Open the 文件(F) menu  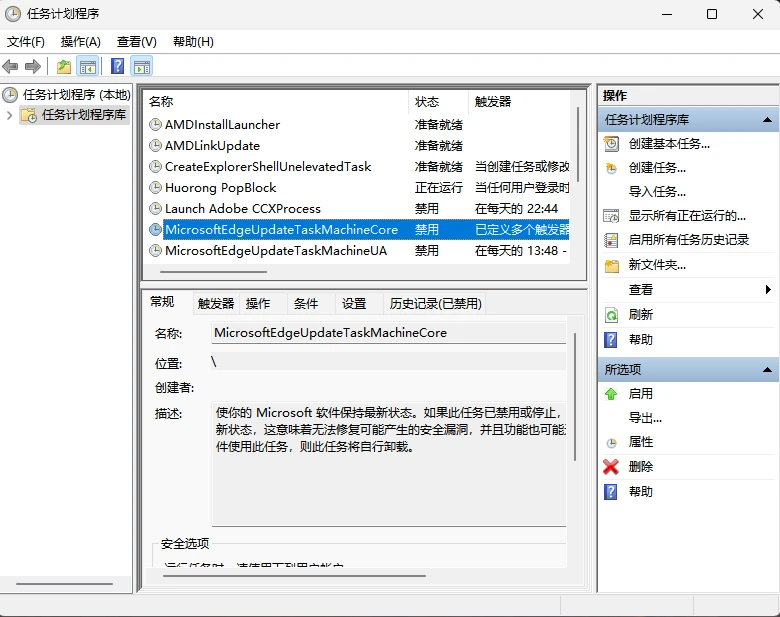click(25, 42)
